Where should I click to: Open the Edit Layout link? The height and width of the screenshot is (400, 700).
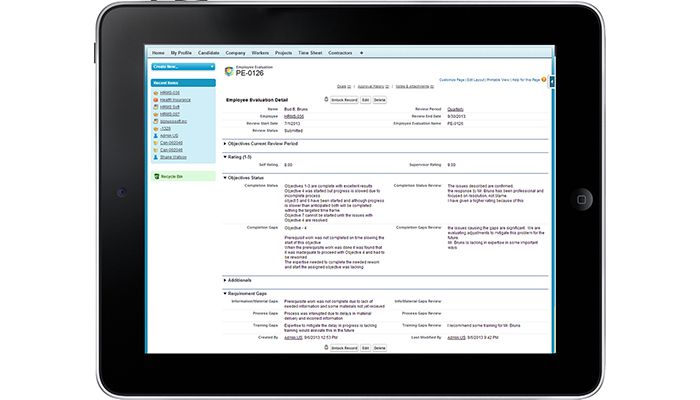[475, 80]
